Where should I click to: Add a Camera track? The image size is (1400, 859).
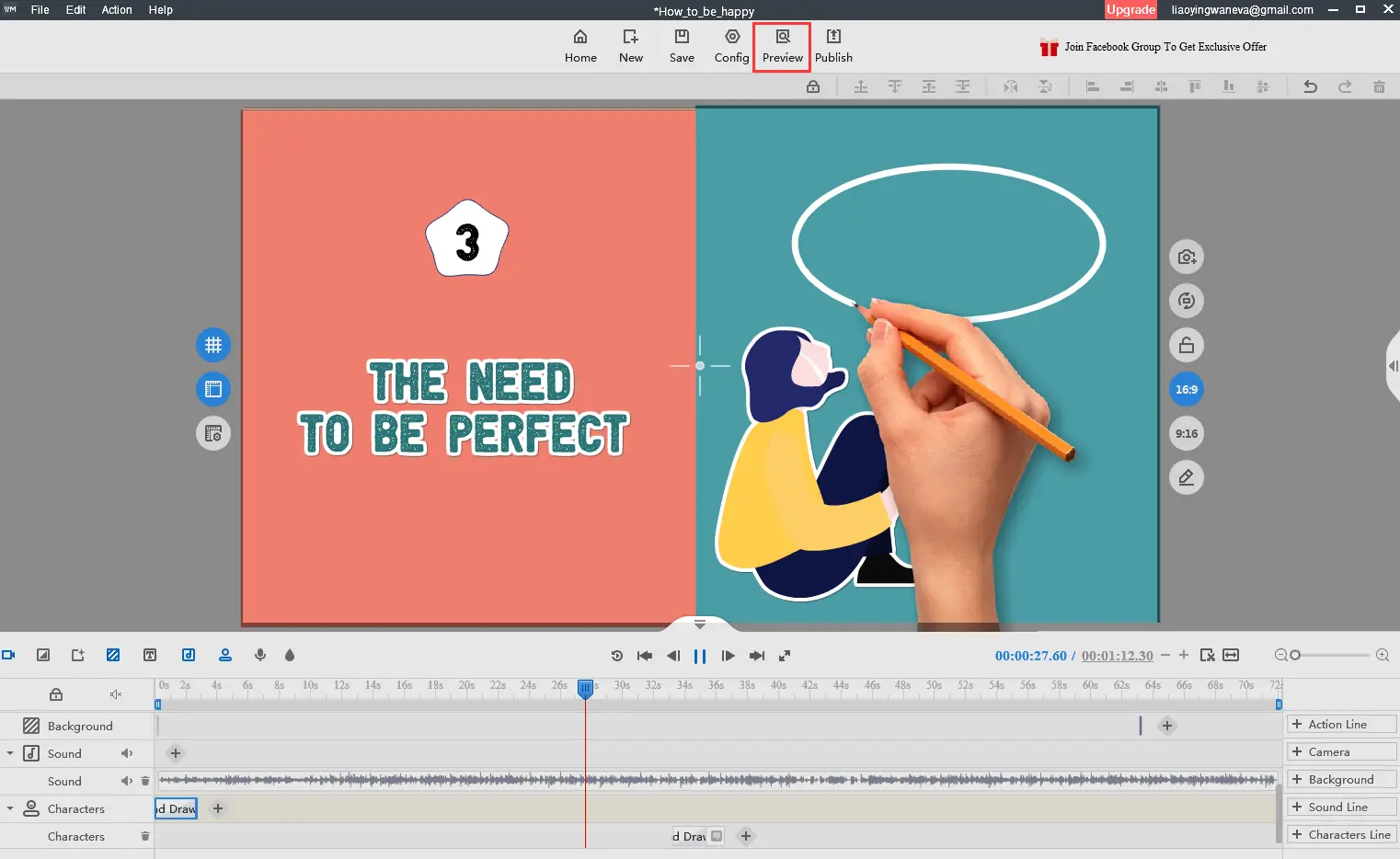pyautogui.click(x=1340, y=751)
